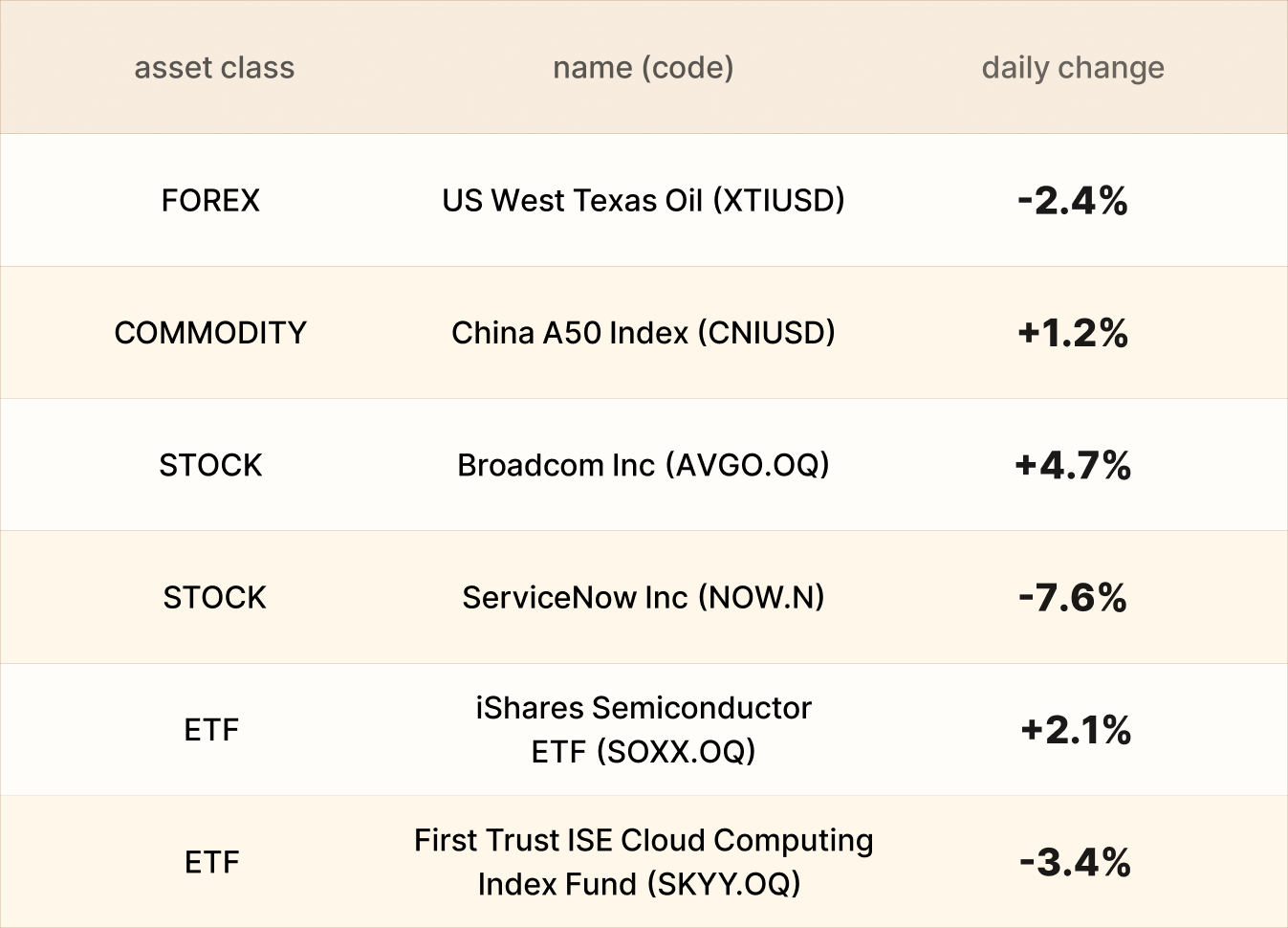
Task: Click the "asset class" column header
Action: (214, 68)
